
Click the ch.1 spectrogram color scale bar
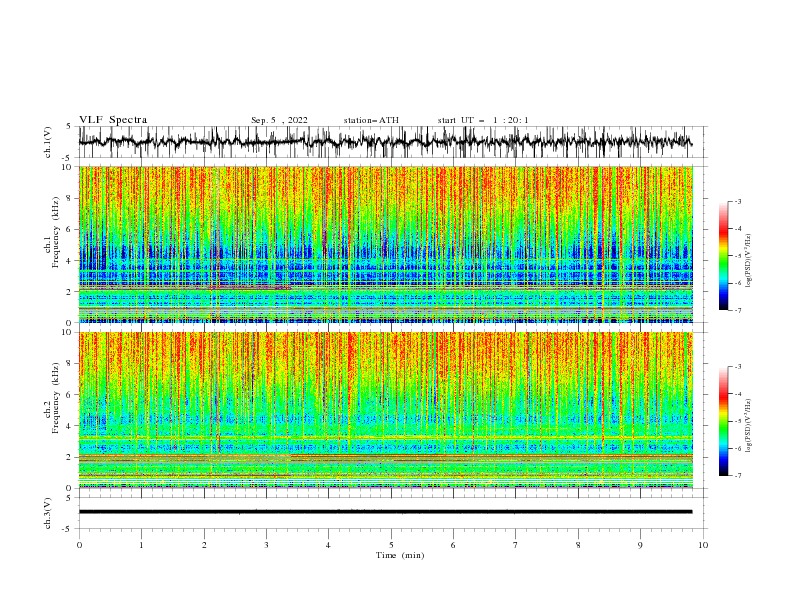point(723,256)
